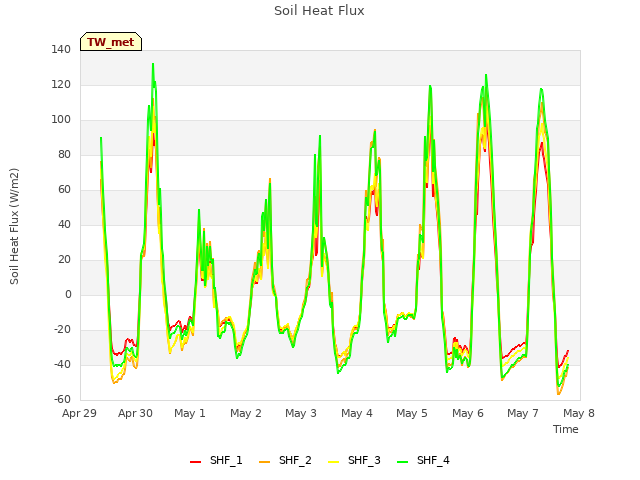Click the May 7 x-axis label
Viewport: 640px width, 480px height.
click(x=523, y=413)
